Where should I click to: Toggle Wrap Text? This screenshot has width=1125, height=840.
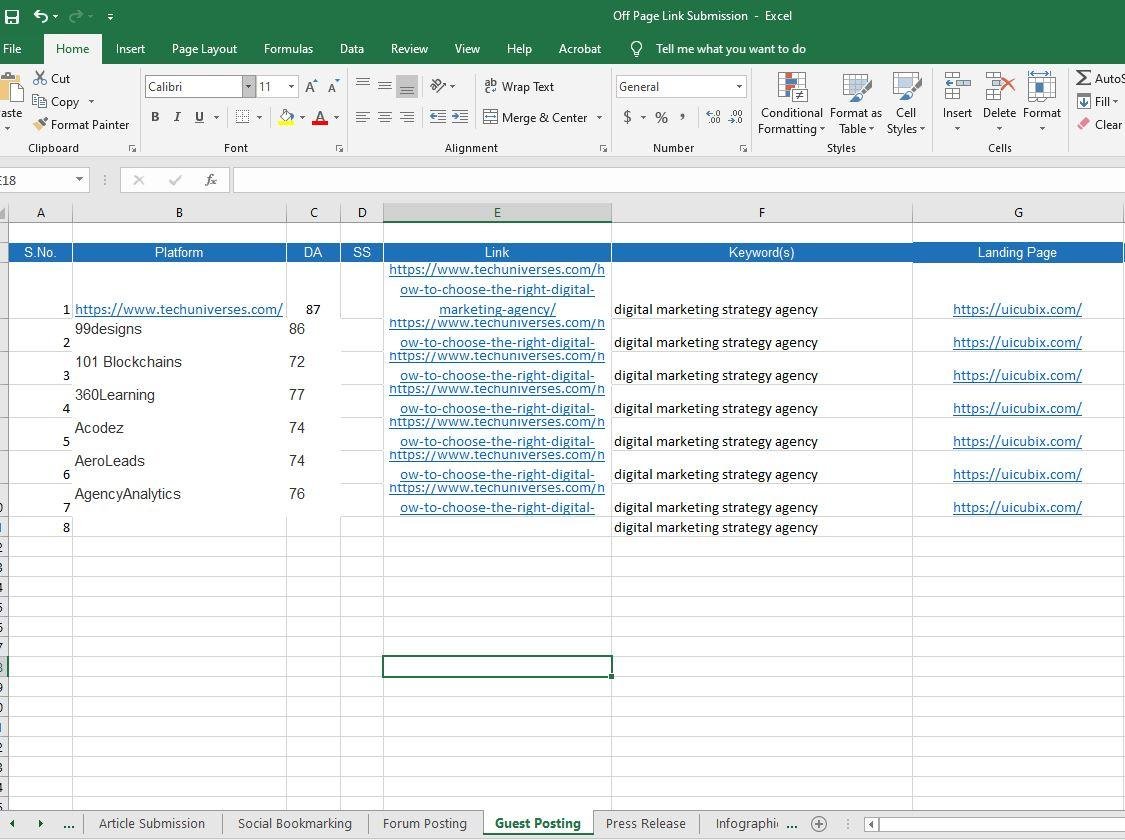(519, 86)
